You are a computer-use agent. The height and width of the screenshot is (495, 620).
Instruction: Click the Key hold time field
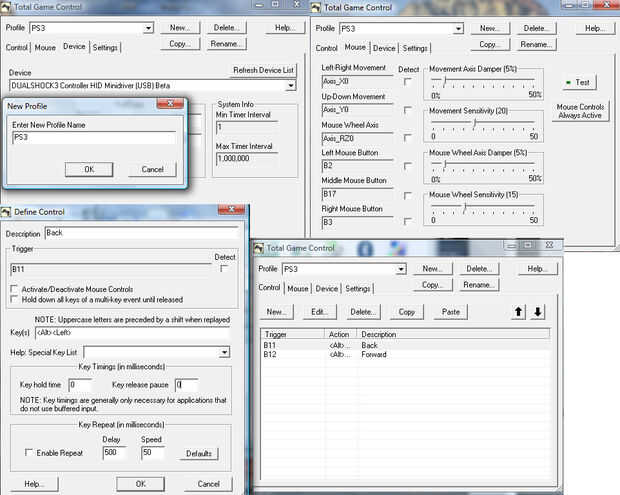(x=80, y=385)
